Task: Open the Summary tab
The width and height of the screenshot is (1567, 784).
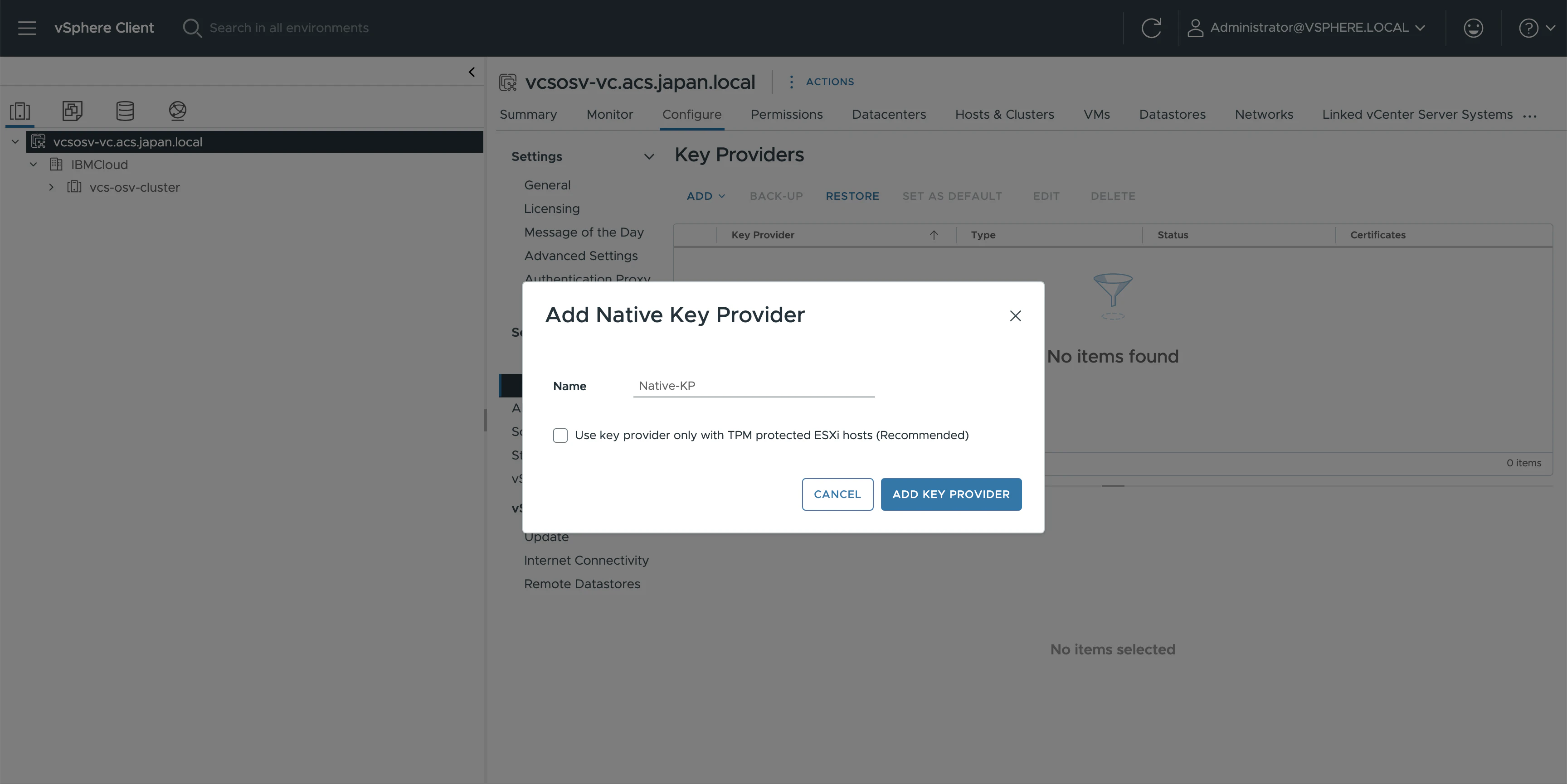Action: pyautogui.click(x=528, y=114)
